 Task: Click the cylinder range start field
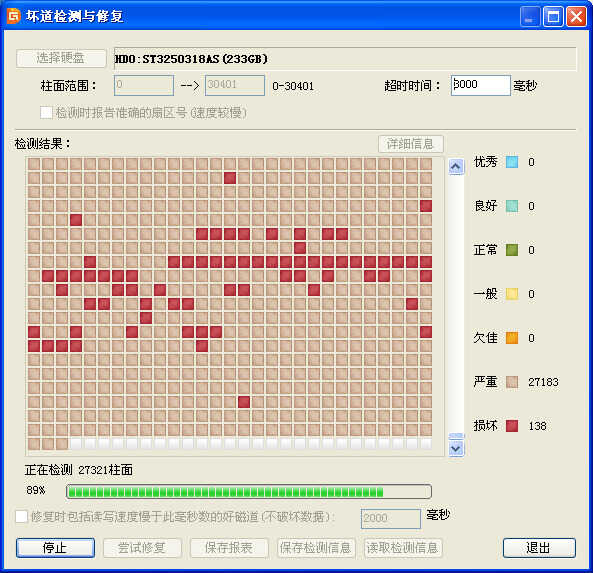(x=144, y=85)
